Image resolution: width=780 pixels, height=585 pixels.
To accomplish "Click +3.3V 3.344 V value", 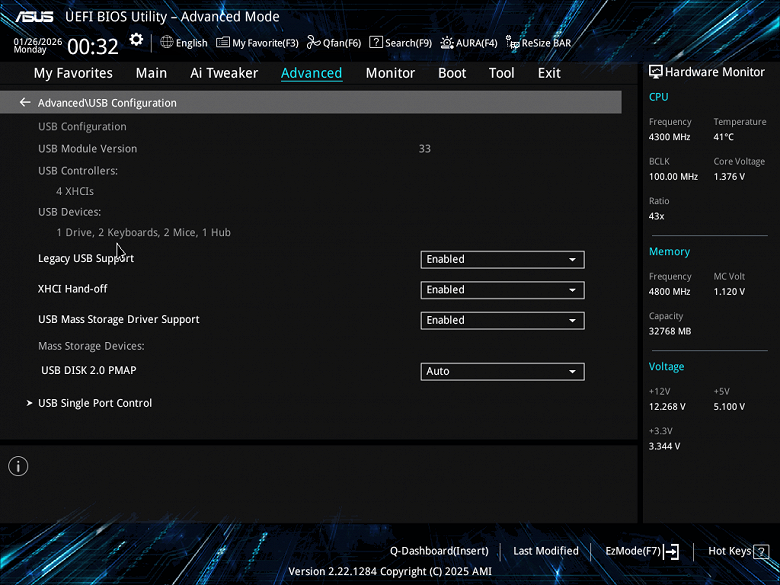I will click(x=665, y=446).
